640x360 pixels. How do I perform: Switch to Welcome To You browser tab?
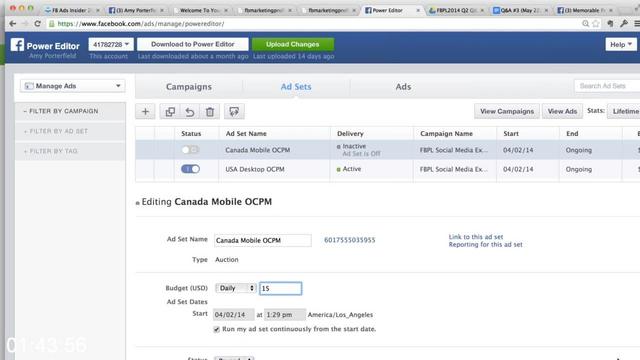(200, 10)
